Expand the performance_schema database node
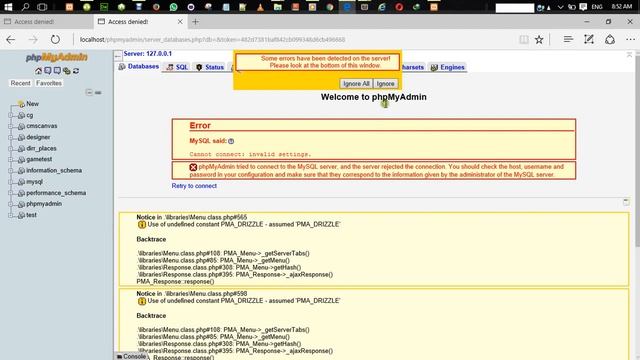The height and width of the screenshot is (360, 640). [11, 193]
